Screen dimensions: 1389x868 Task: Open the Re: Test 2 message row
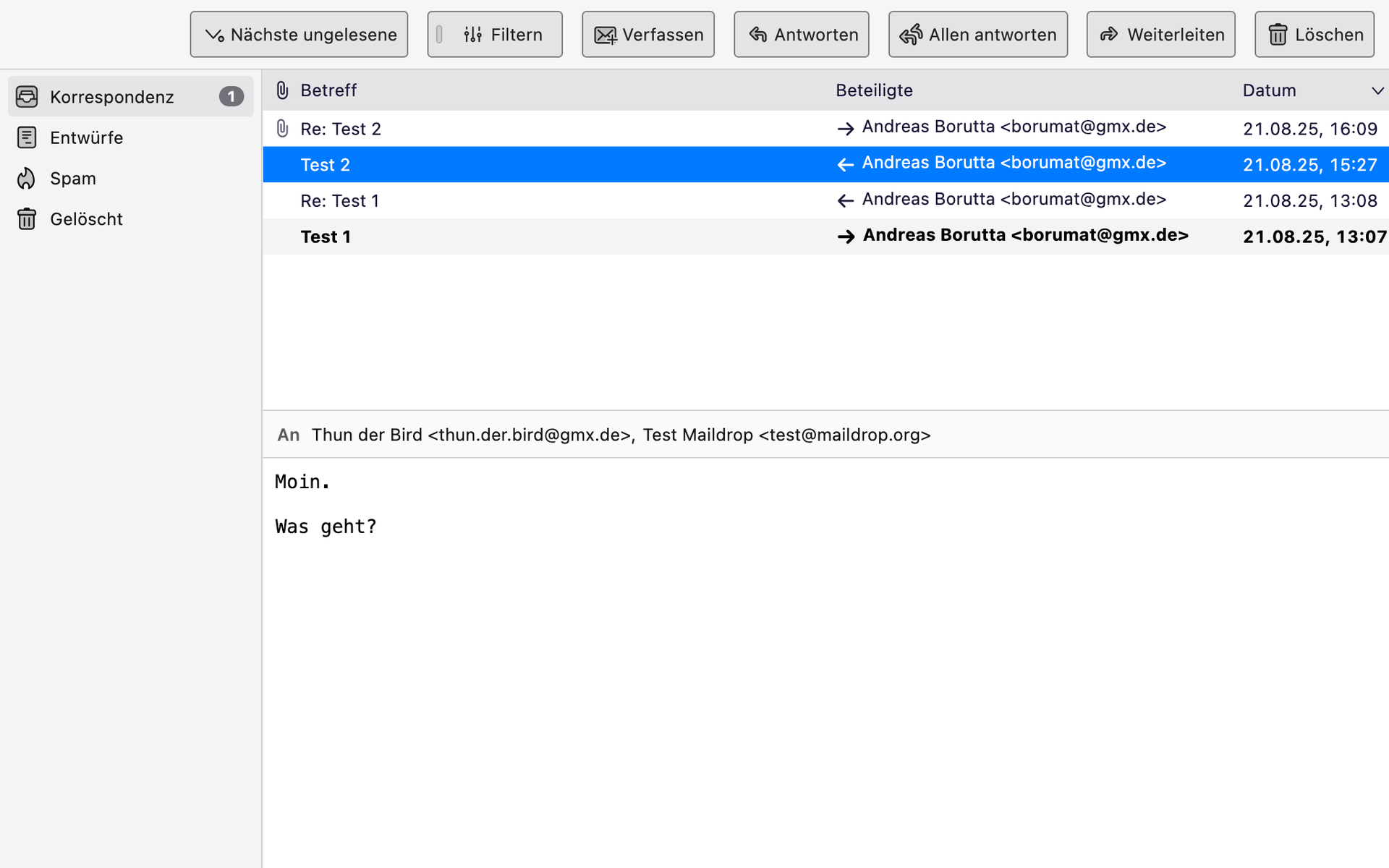point(340,129)
